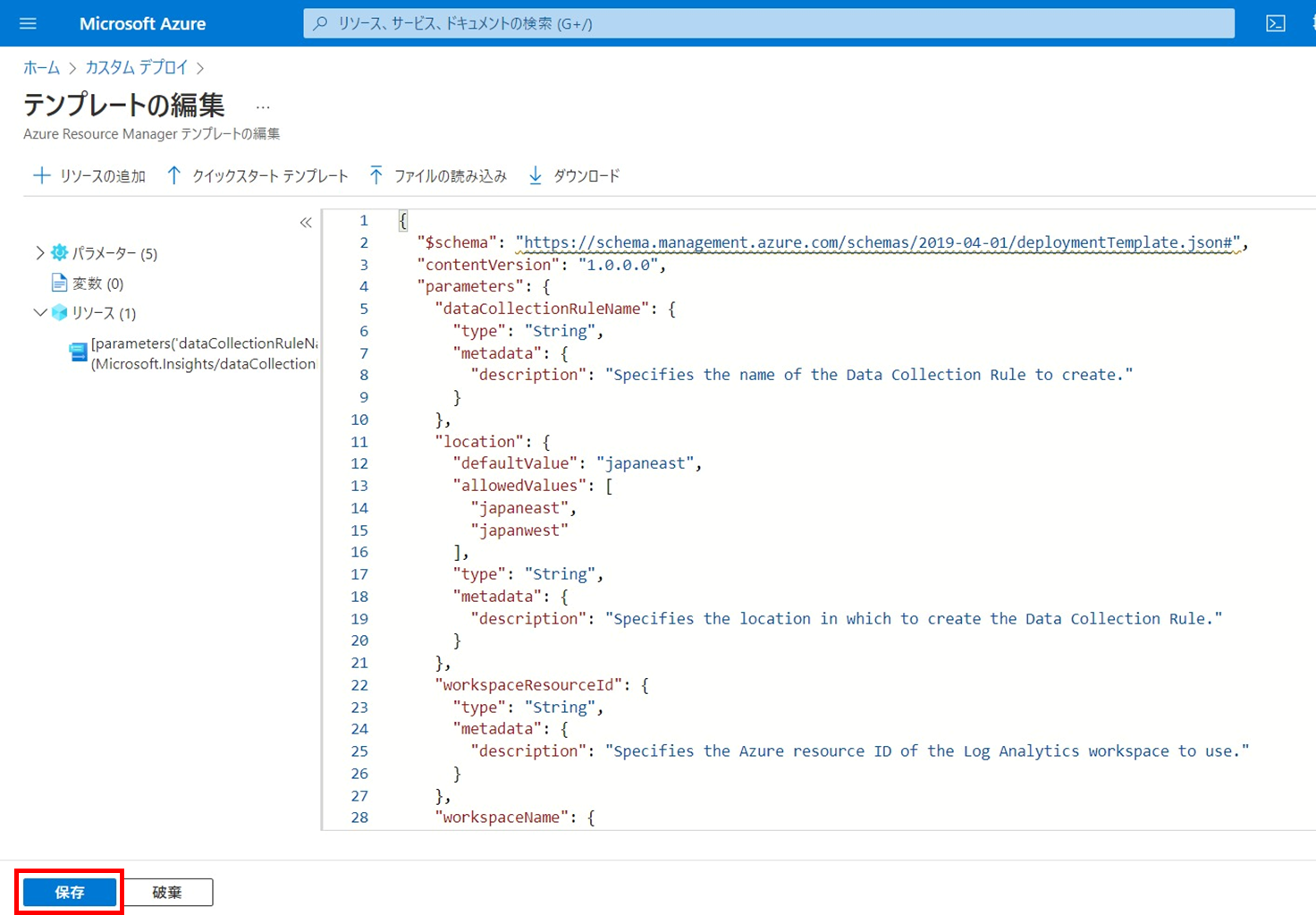Select ダウンロード
Image resolution: width=1316 pixels, height=924 pixels.
pos(586,176)
